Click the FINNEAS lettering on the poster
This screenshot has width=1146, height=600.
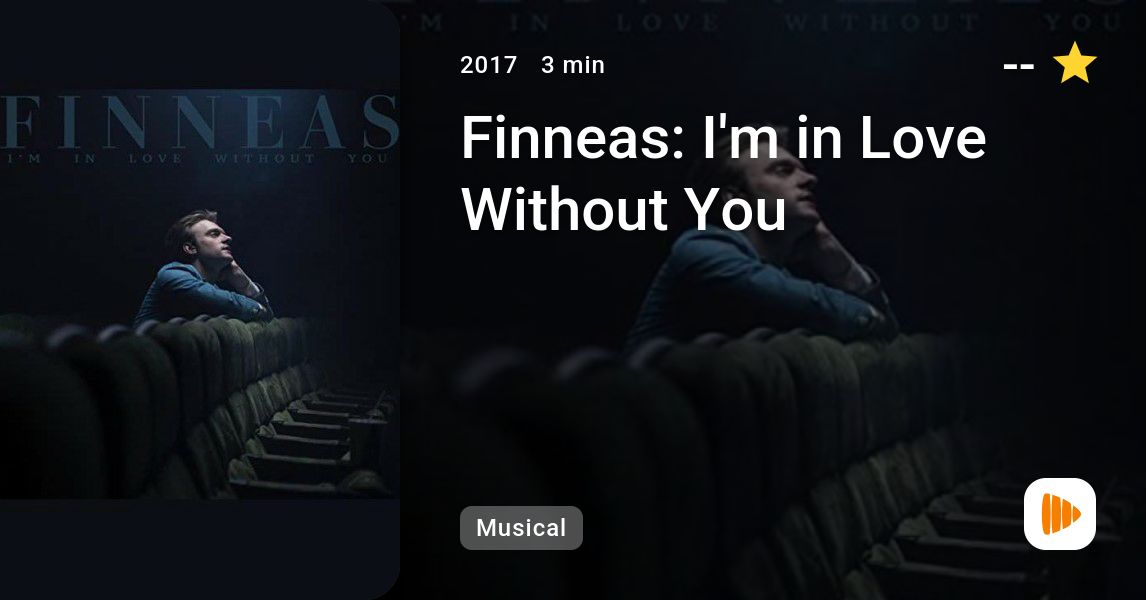(200, 121)
